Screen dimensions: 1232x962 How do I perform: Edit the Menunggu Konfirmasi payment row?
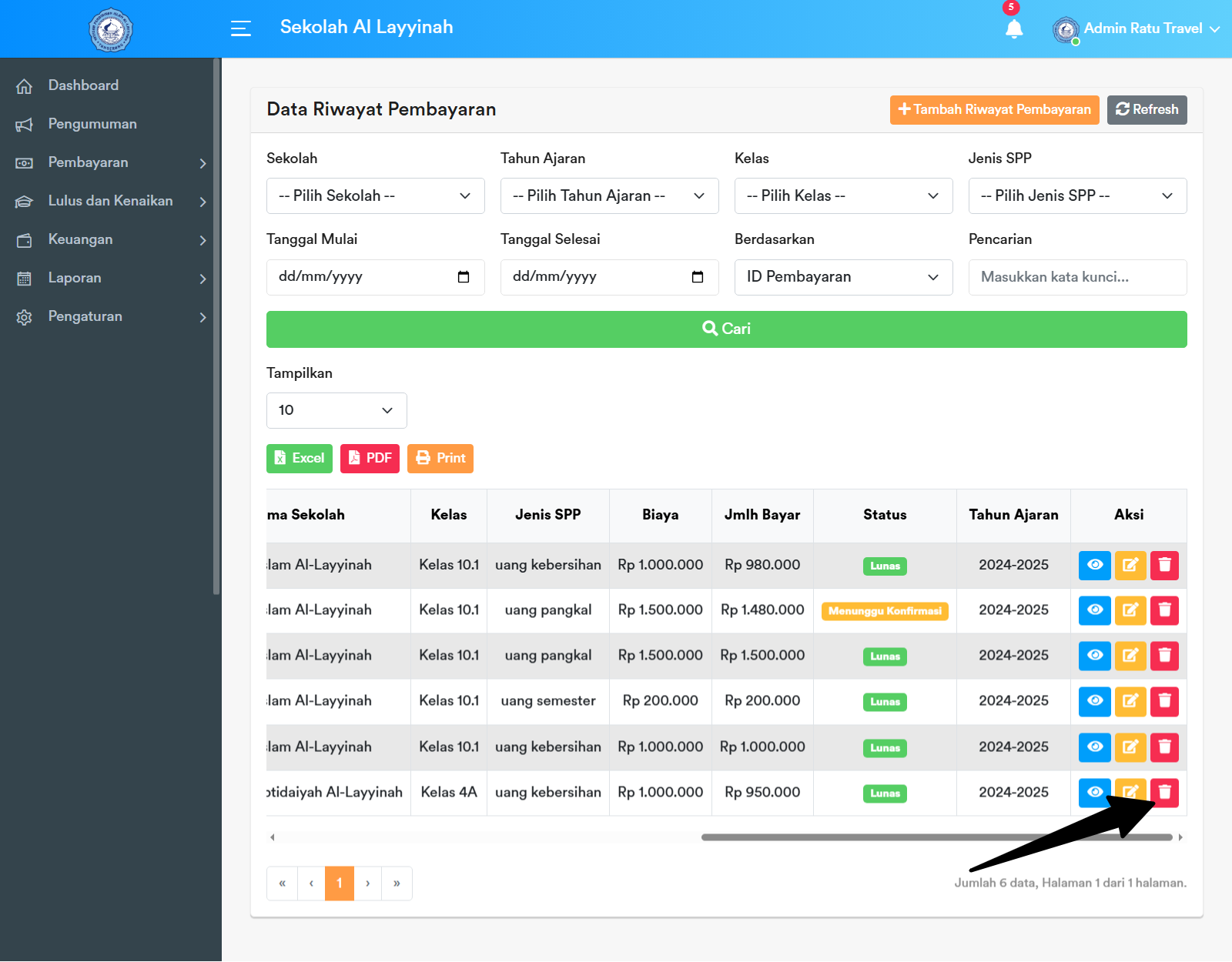coord(1130,610)
